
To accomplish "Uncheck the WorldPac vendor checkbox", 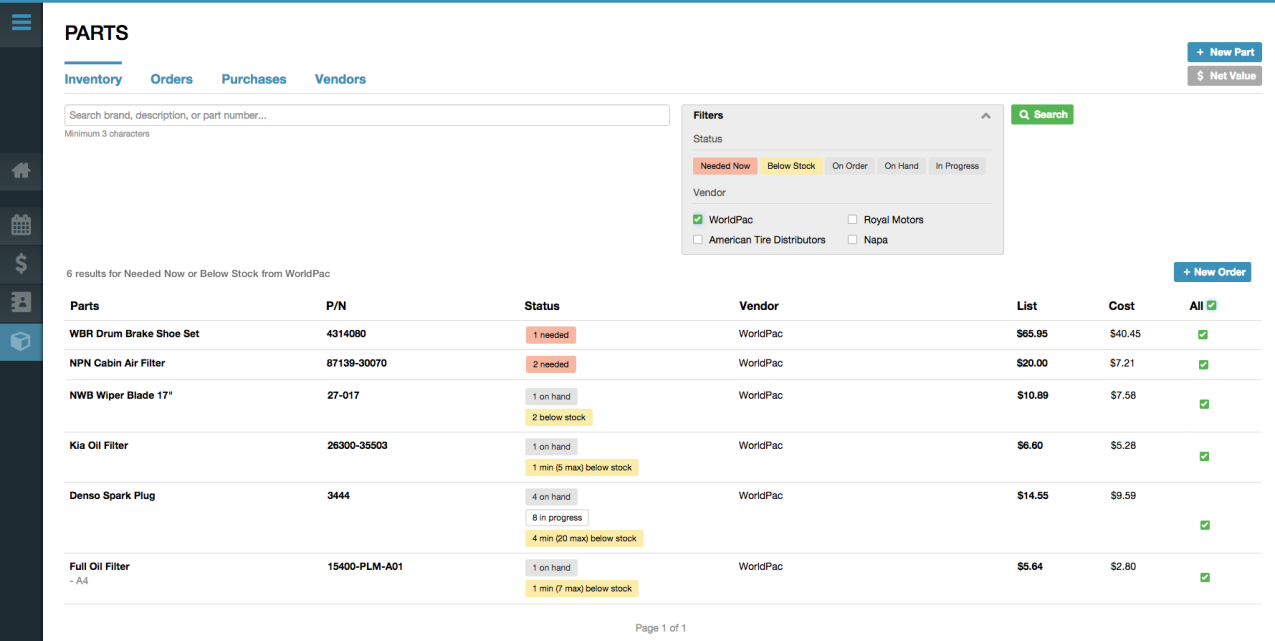I will tap(698, 220).
